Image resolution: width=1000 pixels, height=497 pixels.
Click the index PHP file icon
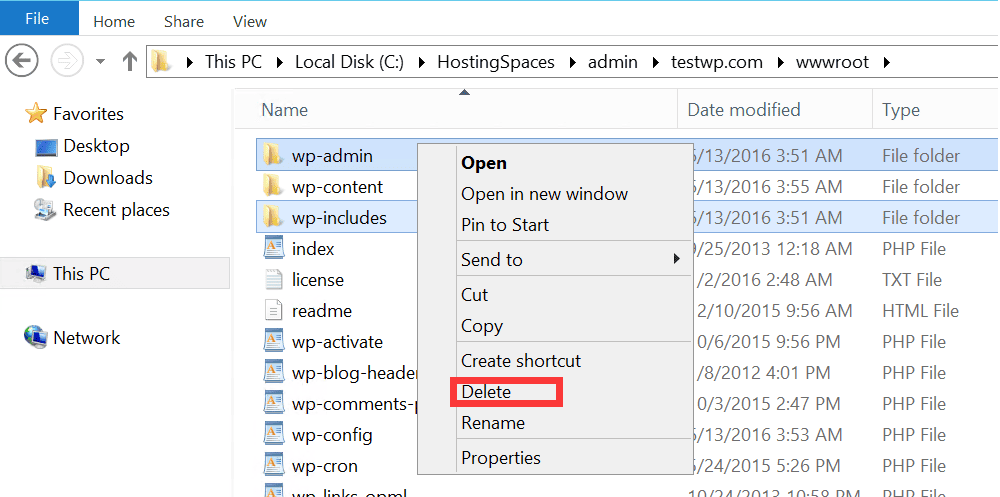(x=274, y=248)
